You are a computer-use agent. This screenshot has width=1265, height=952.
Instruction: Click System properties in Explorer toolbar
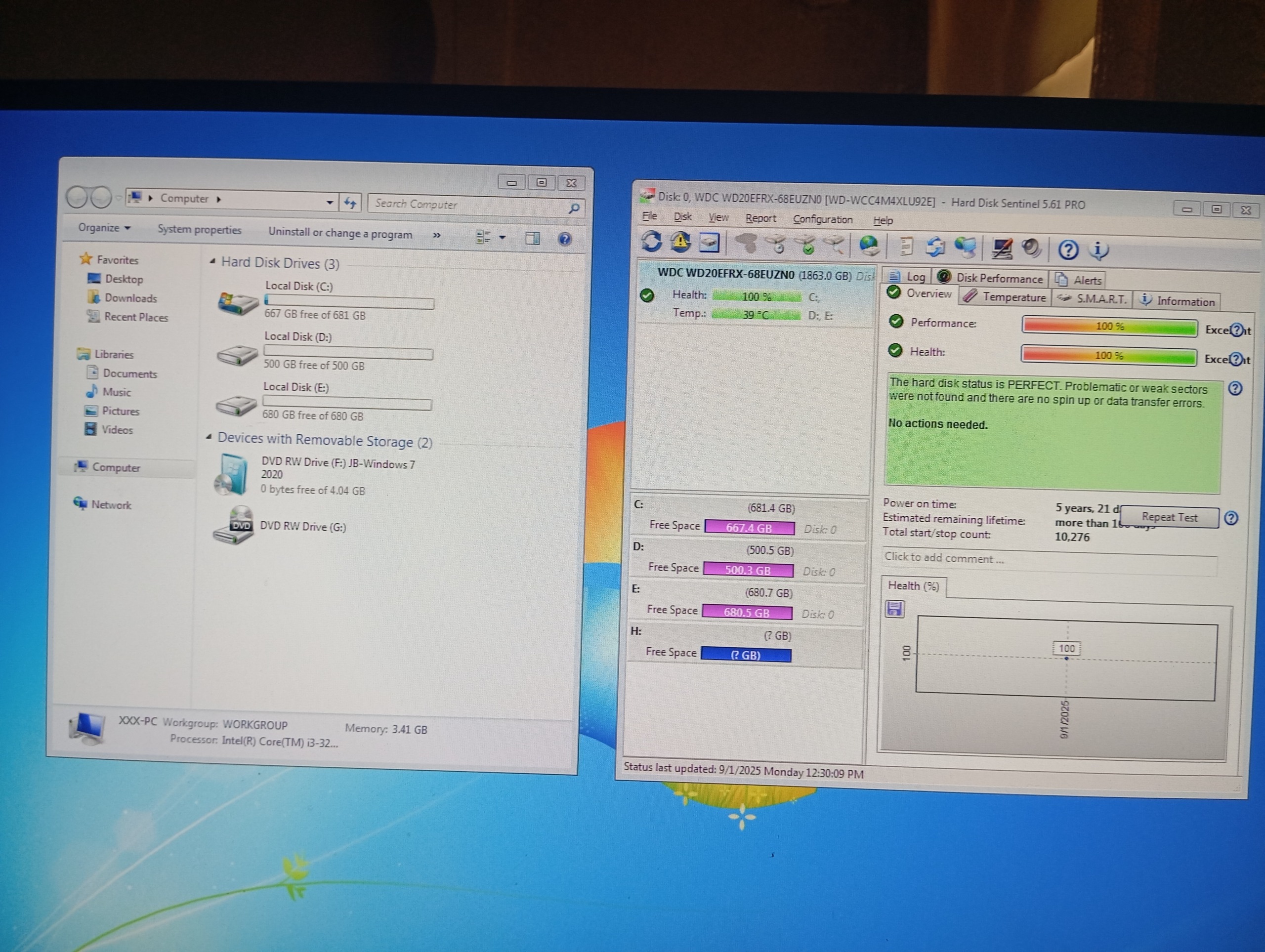199,230
